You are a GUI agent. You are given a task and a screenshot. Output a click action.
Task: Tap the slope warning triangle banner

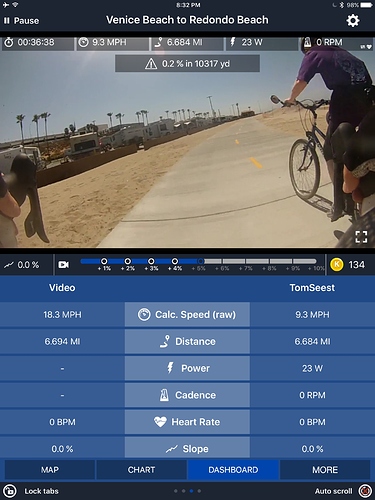tap(187, 64)
